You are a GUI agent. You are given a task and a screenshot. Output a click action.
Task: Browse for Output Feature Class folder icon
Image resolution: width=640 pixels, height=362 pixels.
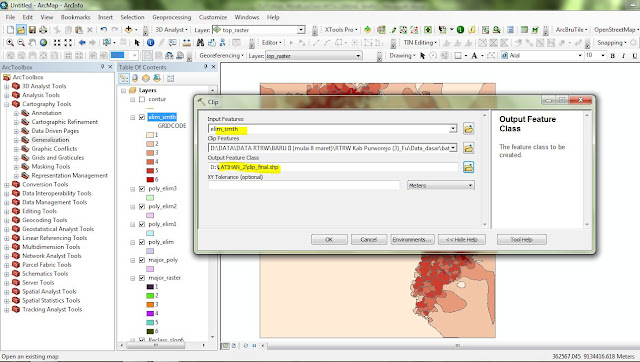point(469,167)
